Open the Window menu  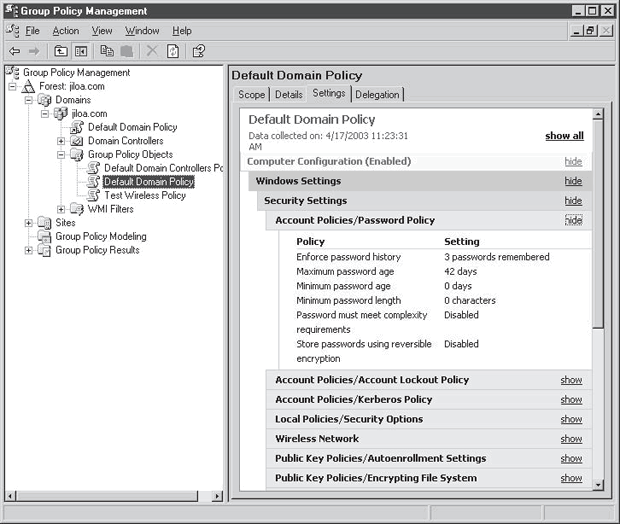[142, 31]
